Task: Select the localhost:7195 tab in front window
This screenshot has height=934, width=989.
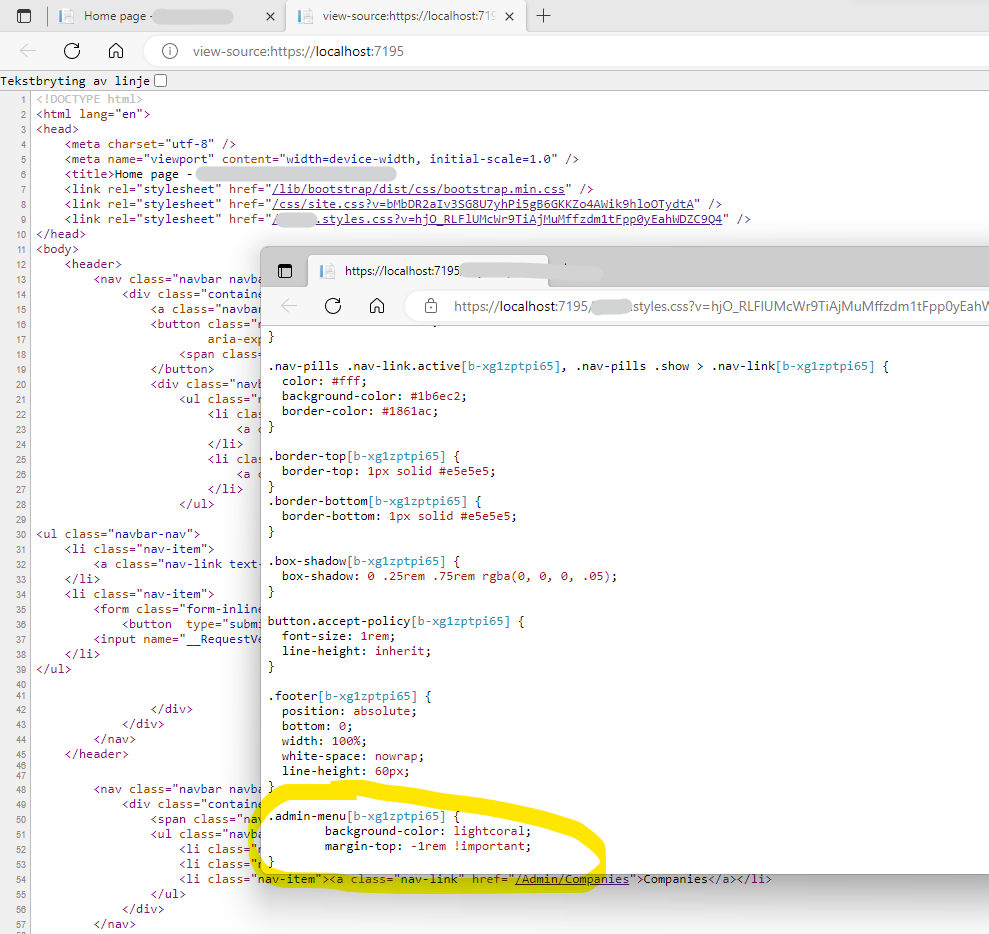Action: point(428,271)
